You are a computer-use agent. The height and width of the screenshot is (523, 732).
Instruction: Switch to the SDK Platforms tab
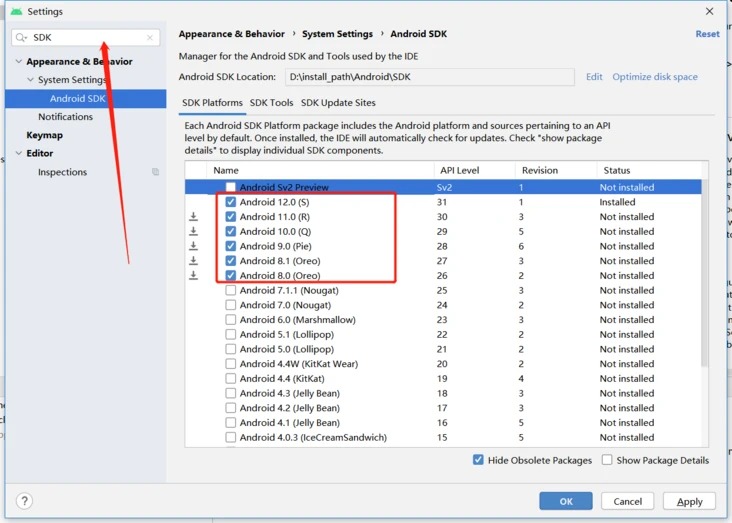click(x=212, y=103)
